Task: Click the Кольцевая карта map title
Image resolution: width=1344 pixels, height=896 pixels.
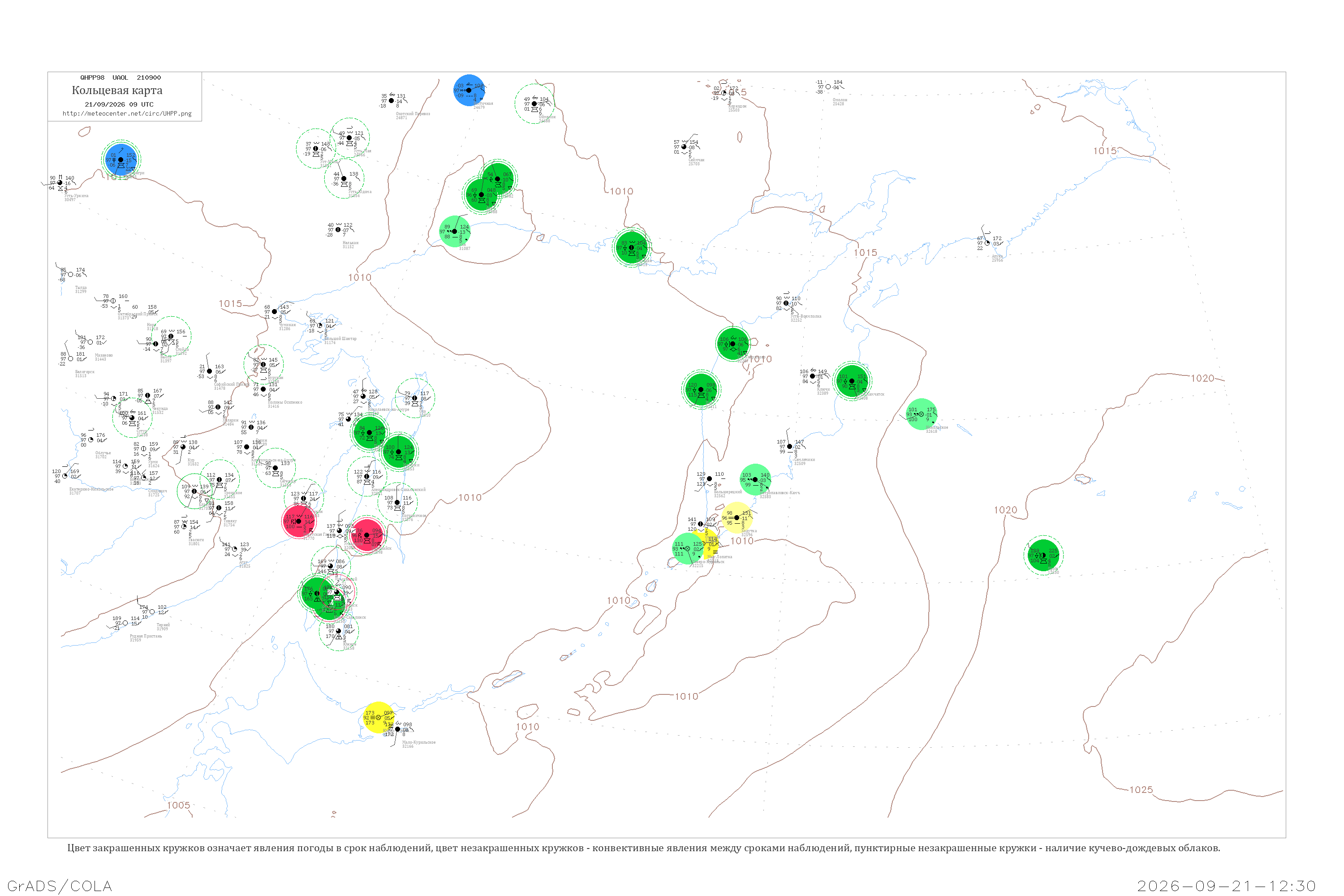Action: click(117, 90)
